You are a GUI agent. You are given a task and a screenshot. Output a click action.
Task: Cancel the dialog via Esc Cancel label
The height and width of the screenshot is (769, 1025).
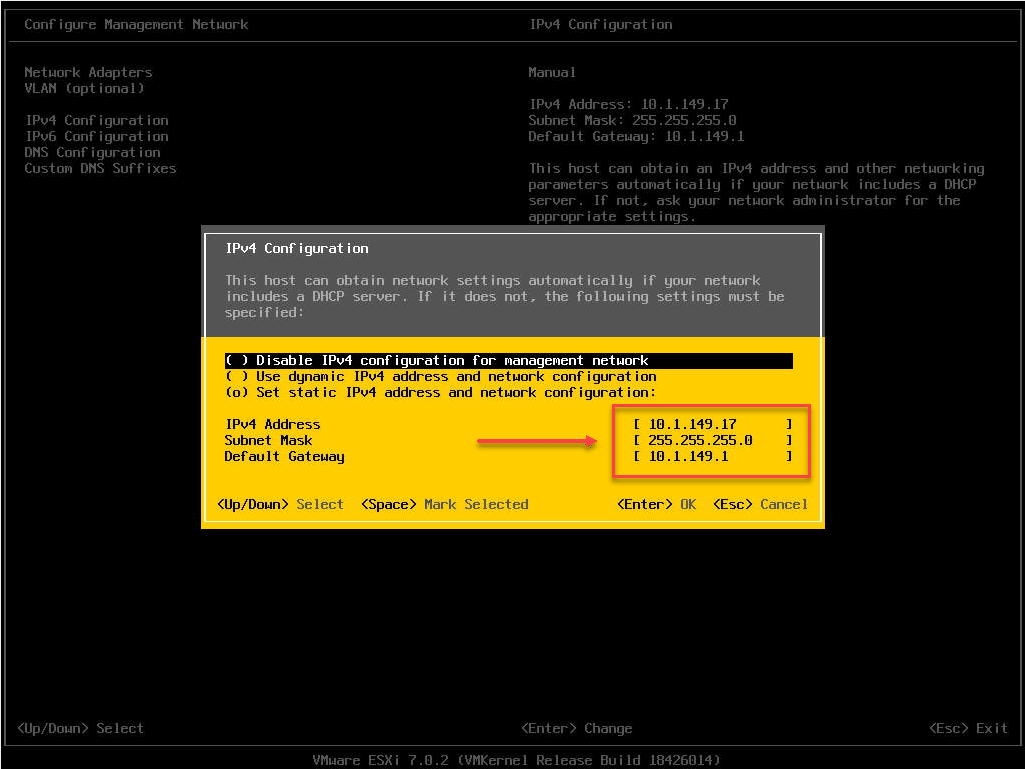pyautogui.click(x=763, y=504)
